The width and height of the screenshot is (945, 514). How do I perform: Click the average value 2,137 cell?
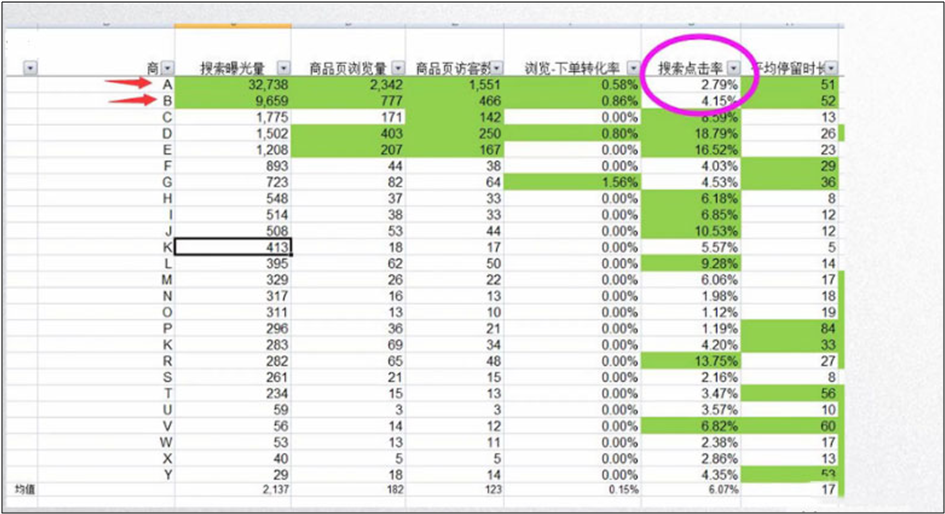pos(234,489)
